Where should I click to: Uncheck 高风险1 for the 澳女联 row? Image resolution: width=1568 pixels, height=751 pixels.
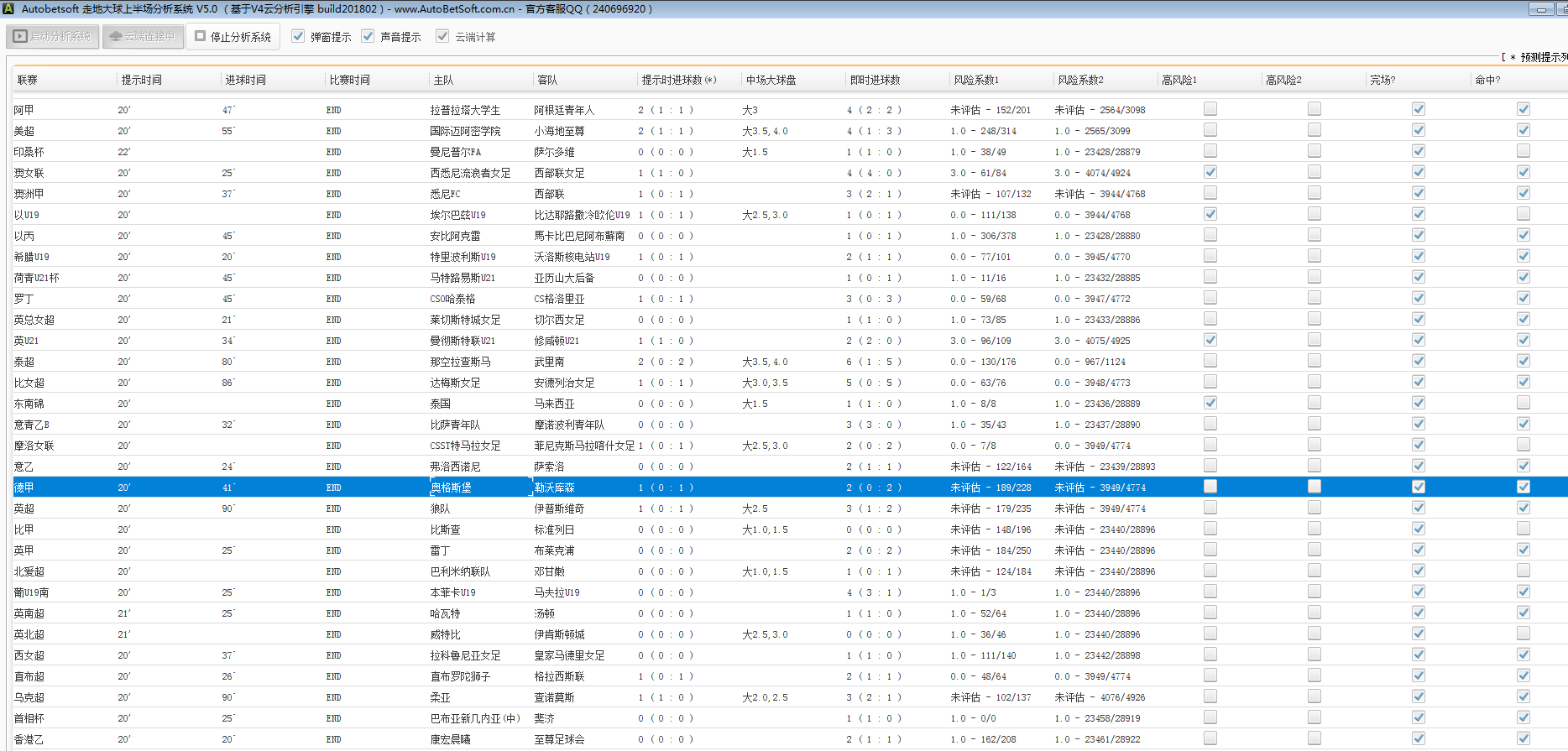coord(1210,172)
